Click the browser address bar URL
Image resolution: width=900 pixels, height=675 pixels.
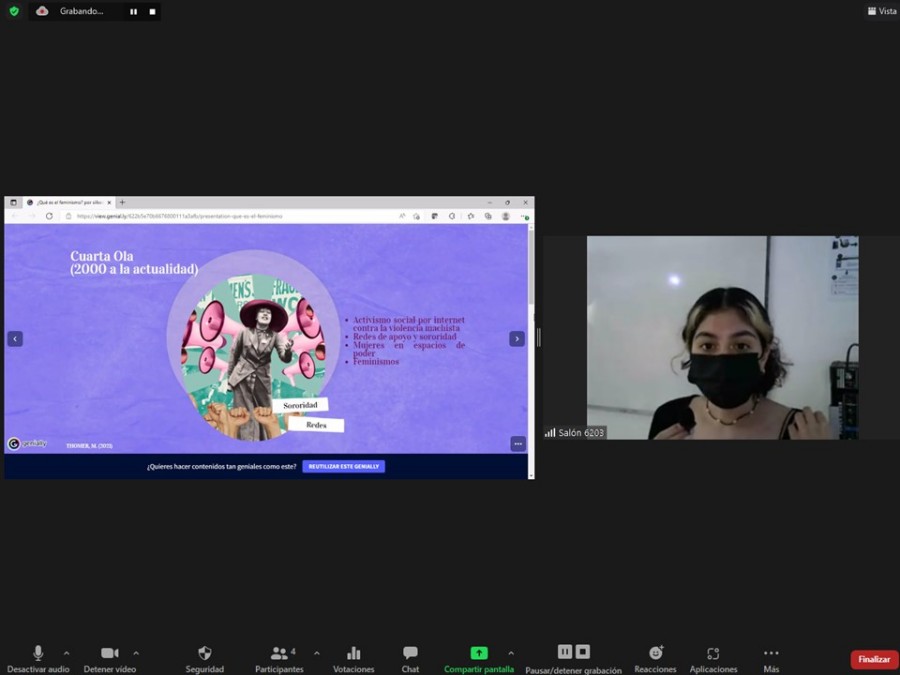(x=180, y=216)
